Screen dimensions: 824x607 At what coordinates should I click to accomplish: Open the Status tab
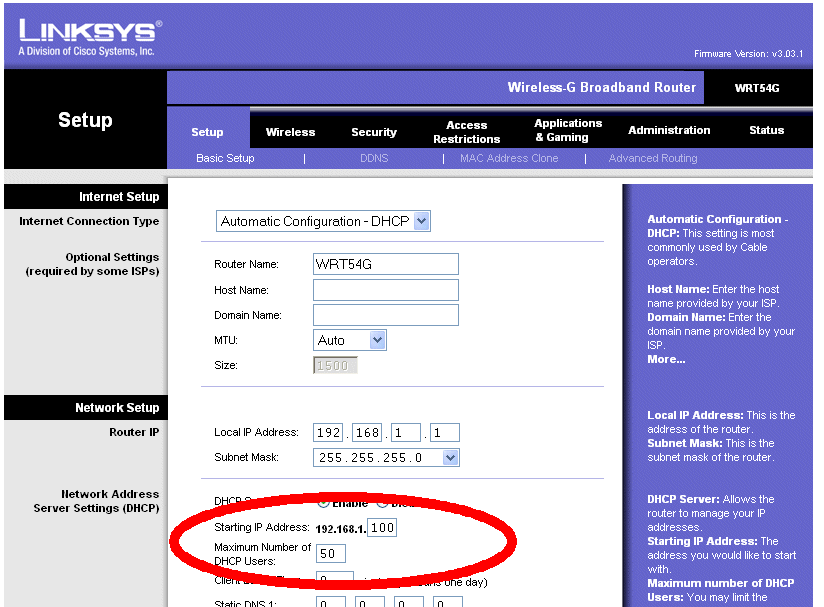[766, 130]
